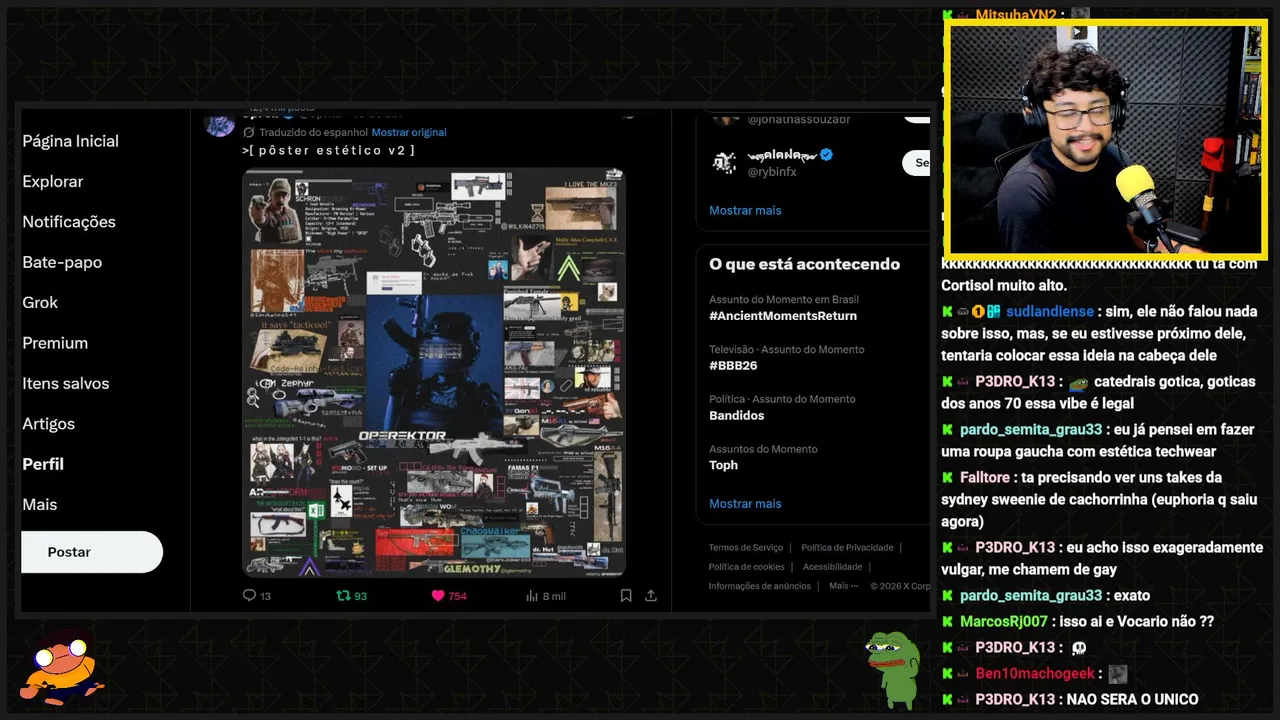Open Premium in the sidebar
The height and width of the screenshot is (720, 1280).
(x=55, y=343)
